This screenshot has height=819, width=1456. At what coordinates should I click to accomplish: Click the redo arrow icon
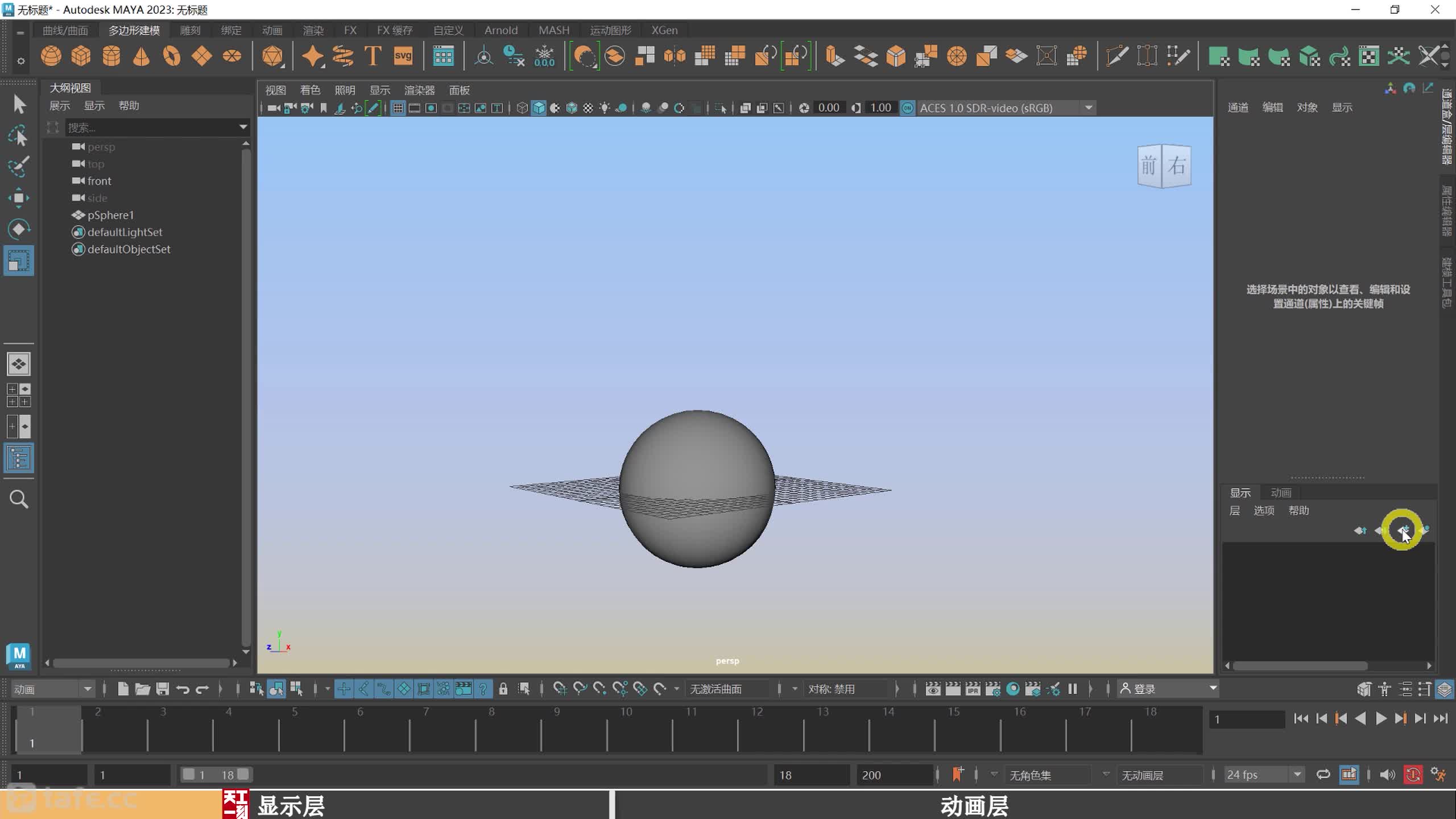point(202,689)
